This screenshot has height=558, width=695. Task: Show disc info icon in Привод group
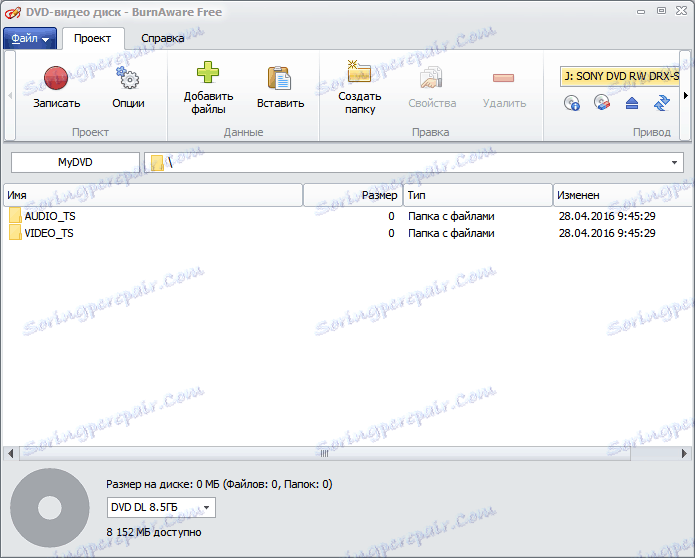(x=572, y=103)
